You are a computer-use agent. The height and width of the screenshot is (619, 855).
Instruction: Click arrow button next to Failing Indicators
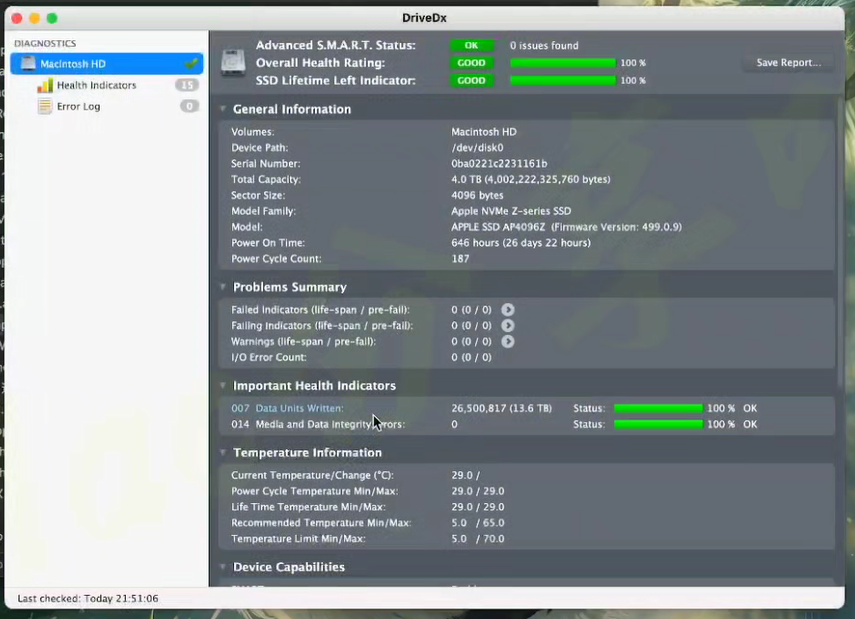point(508,326)
